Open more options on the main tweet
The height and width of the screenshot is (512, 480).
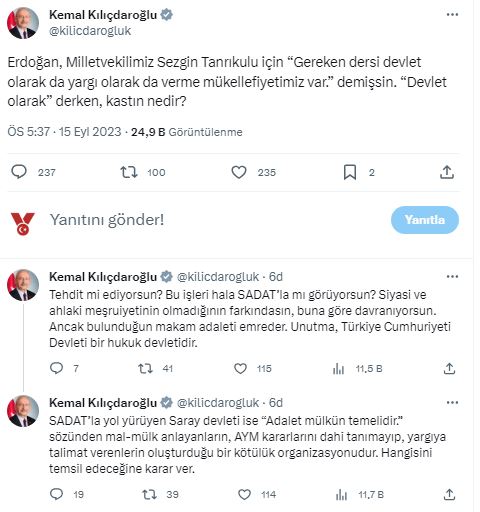452,15
